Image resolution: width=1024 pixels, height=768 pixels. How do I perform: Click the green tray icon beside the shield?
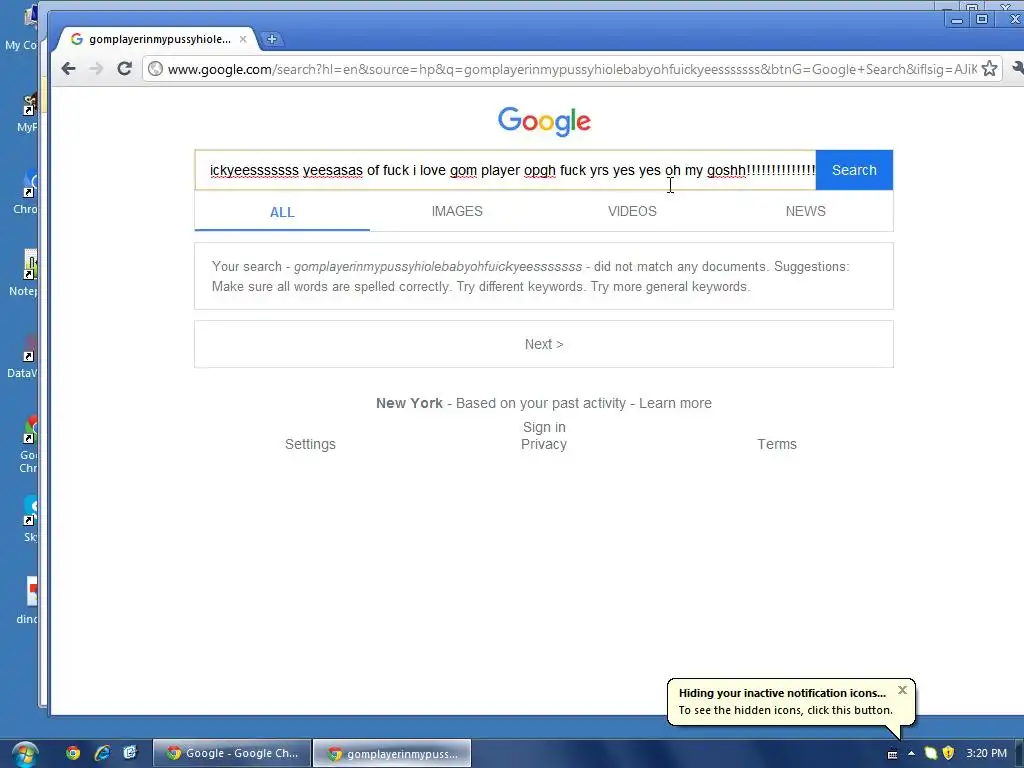point(931,753)
